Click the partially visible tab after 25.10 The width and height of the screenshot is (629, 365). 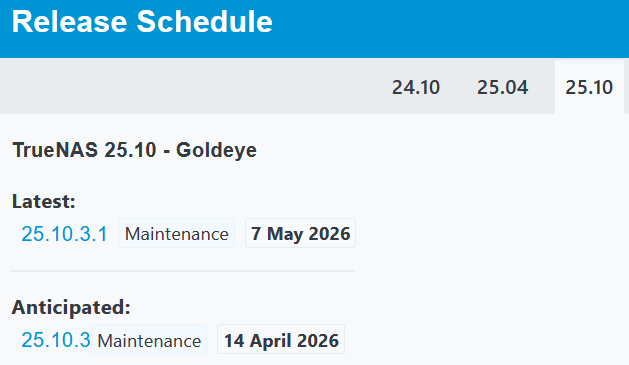coord(627,87)
